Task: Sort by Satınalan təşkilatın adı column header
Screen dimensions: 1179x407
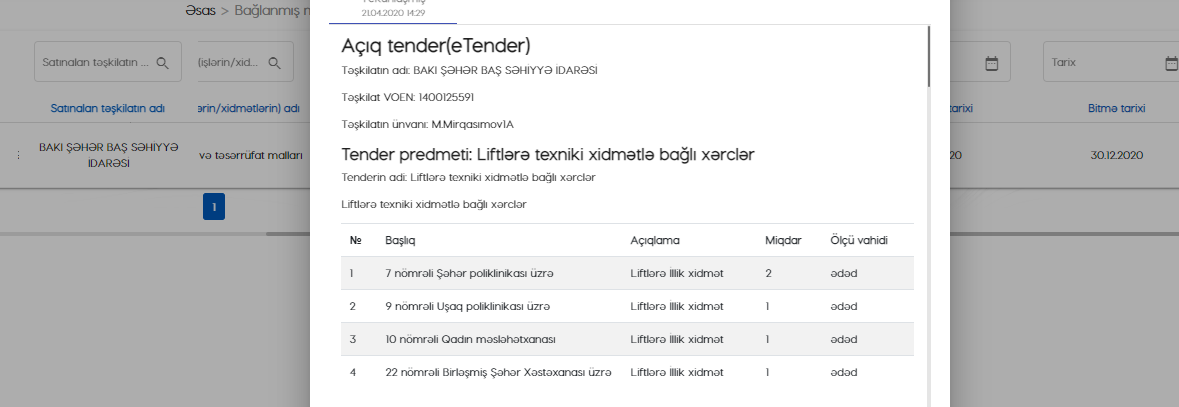Action: click(x=107, y=108)
